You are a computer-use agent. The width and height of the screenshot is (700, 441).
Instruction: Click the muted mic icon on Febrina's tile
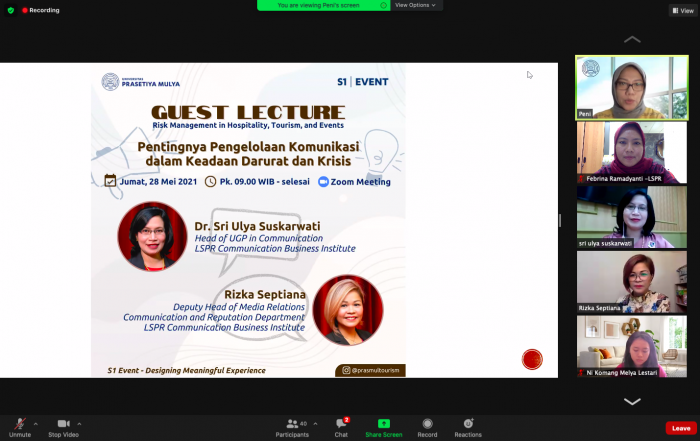pos(581,179)
